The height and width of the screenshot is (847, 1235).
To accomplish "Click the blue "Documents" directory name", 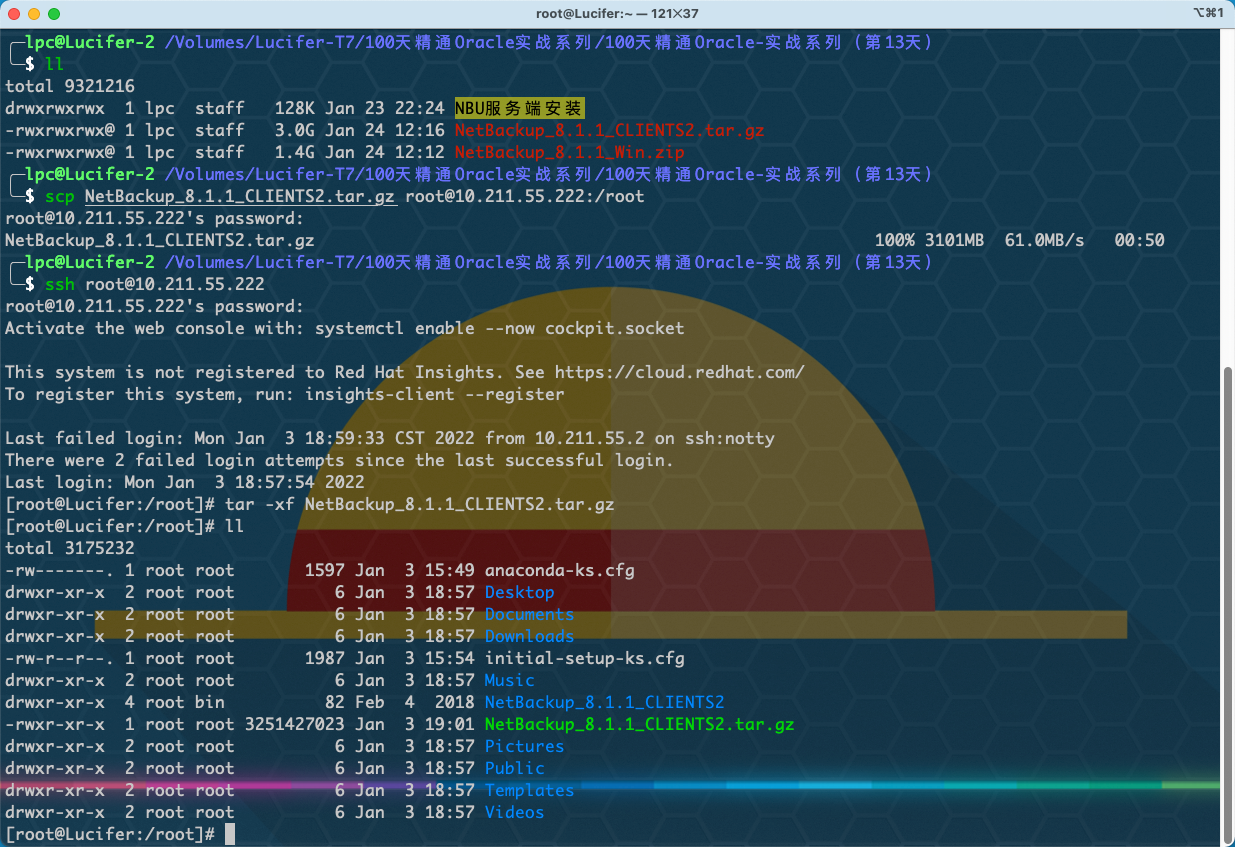I will click(530, 614).
